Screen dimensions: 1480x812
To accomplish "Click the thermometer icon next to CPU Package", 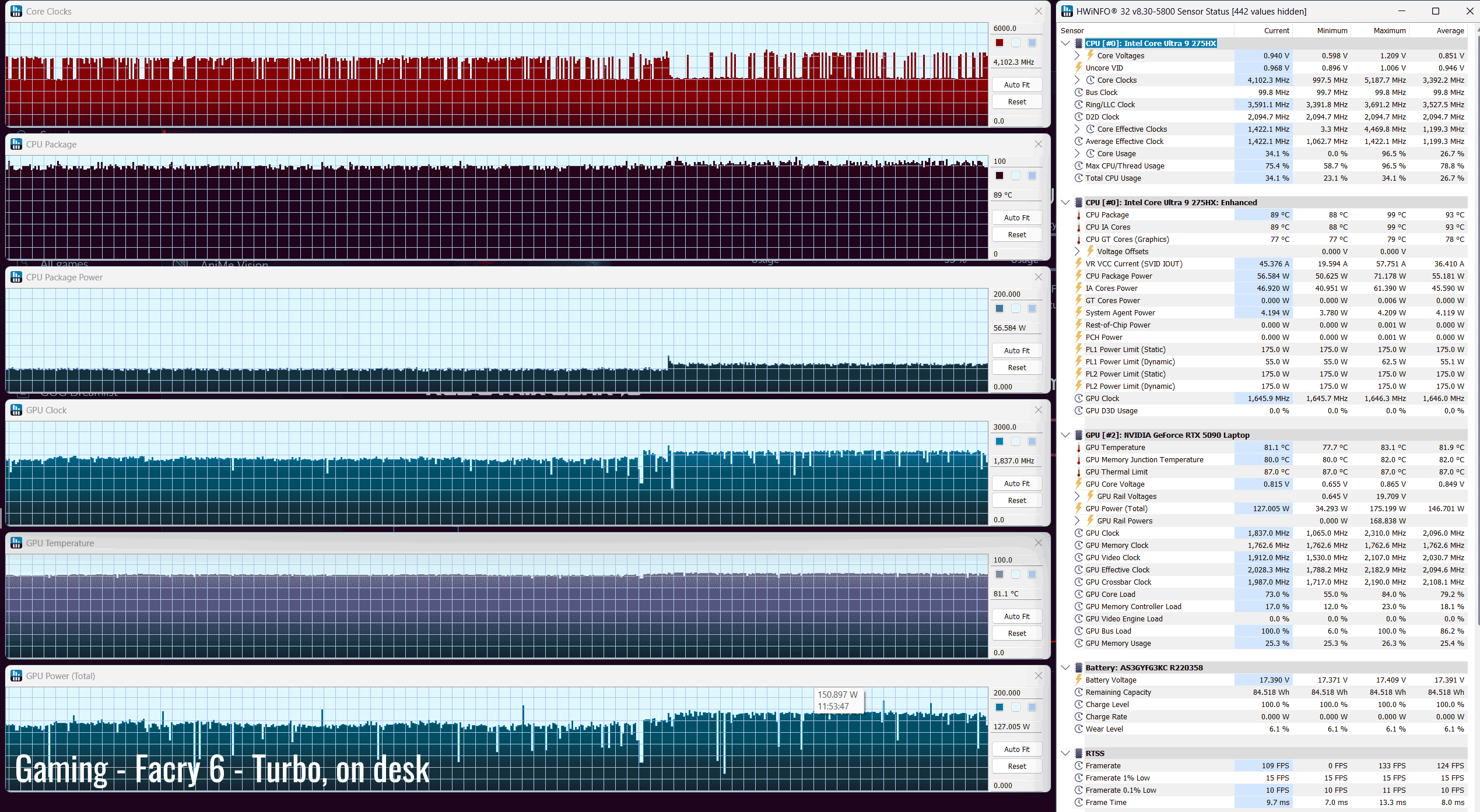I will point(1079,215).
